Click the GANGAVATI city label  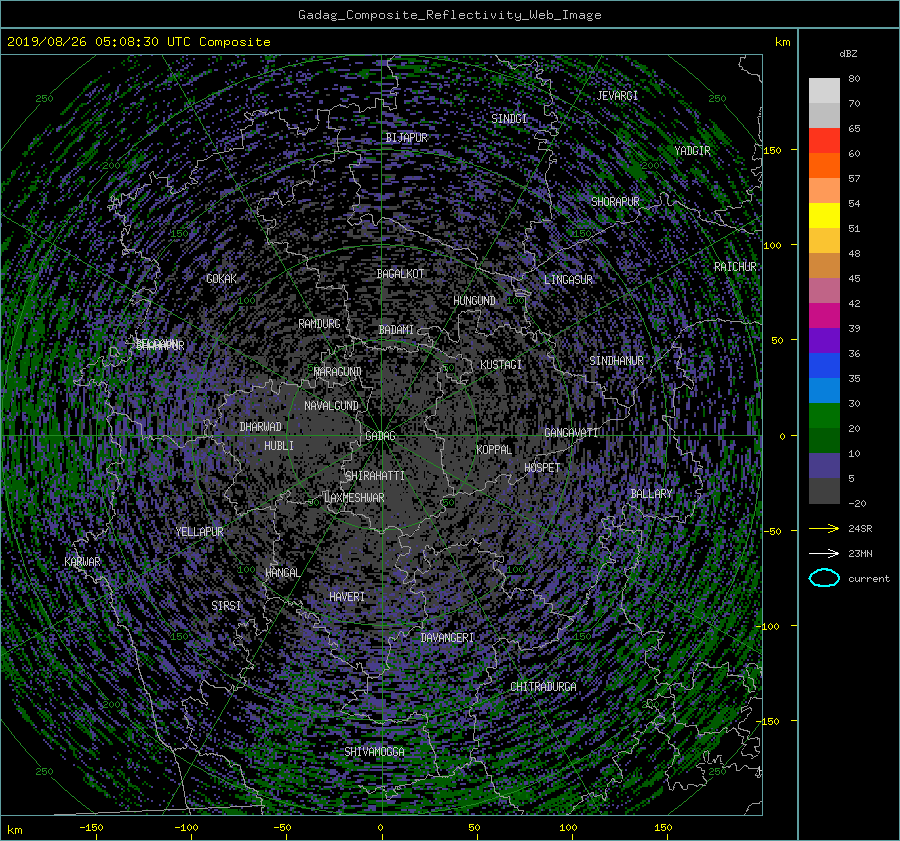(x=571, y=432)
